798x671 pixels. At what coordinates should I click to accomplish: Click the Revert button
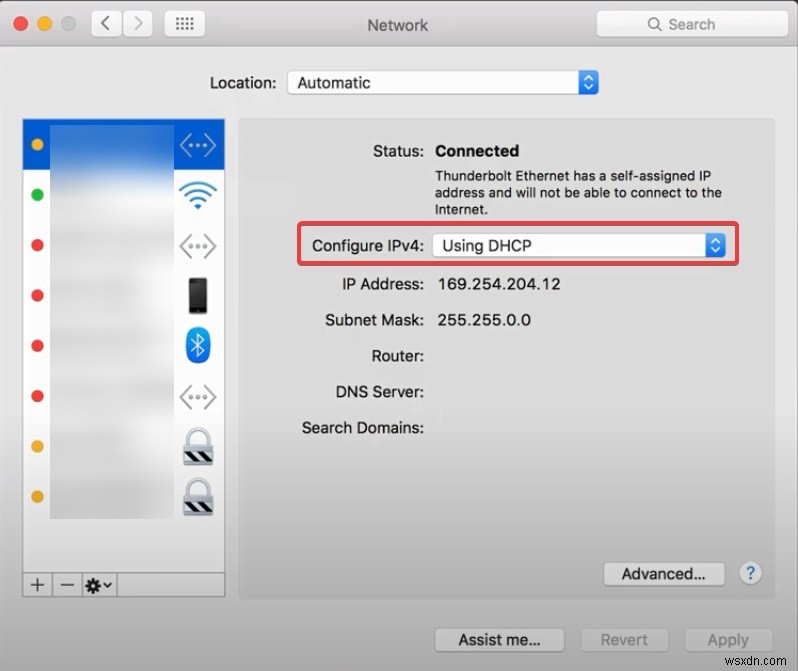pyautogui.click(x=624, y=639)
